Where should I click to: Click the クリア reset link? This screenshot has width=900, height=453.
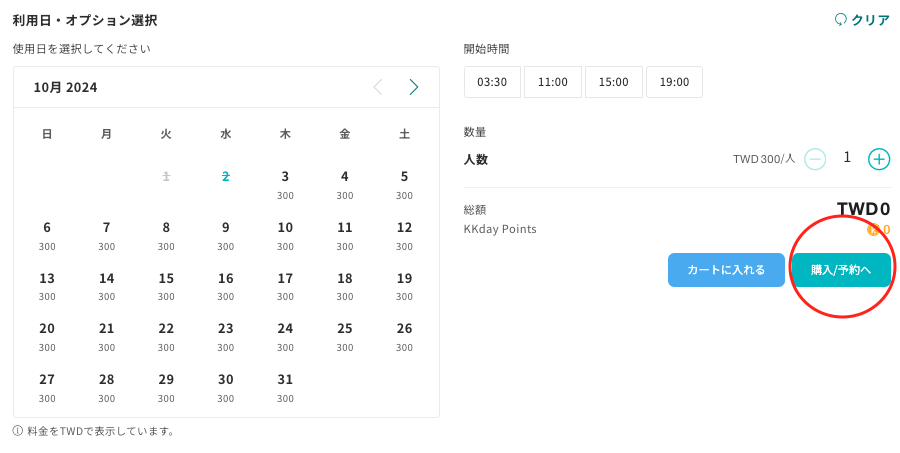click(862, 20)
